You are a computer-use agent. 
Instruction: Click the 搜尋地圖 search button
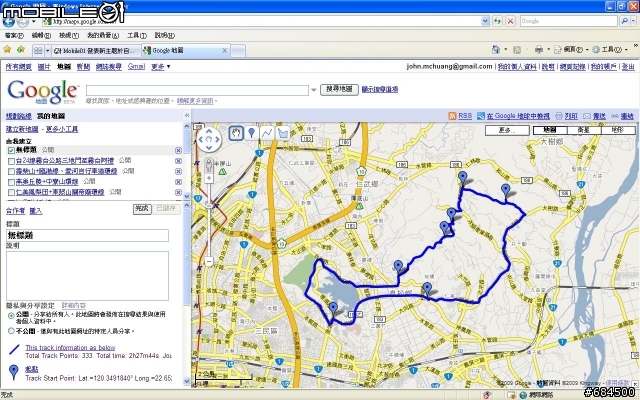(339, 89)
